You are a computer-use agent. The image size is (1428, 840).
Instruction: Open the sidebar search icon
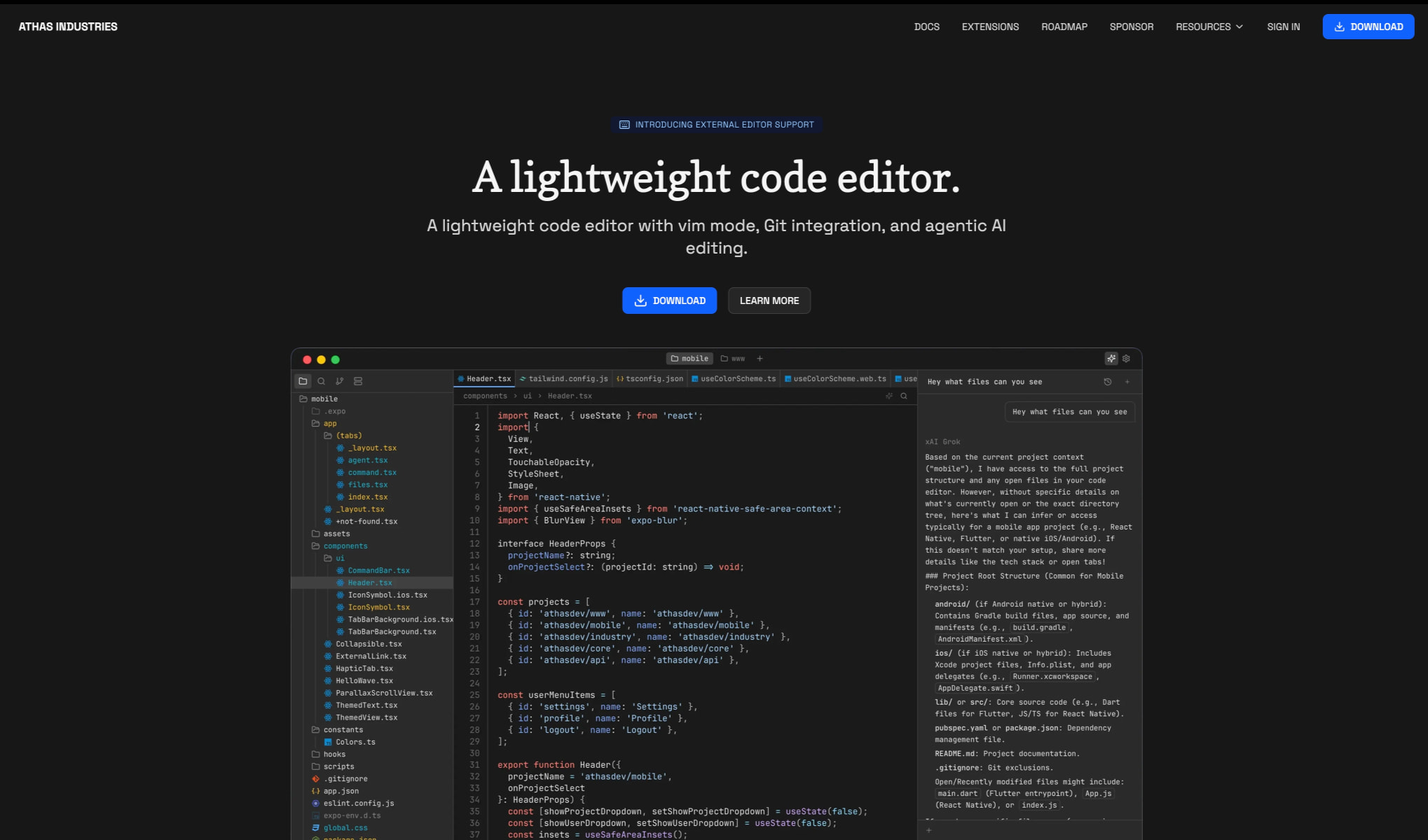click(321, 381)
